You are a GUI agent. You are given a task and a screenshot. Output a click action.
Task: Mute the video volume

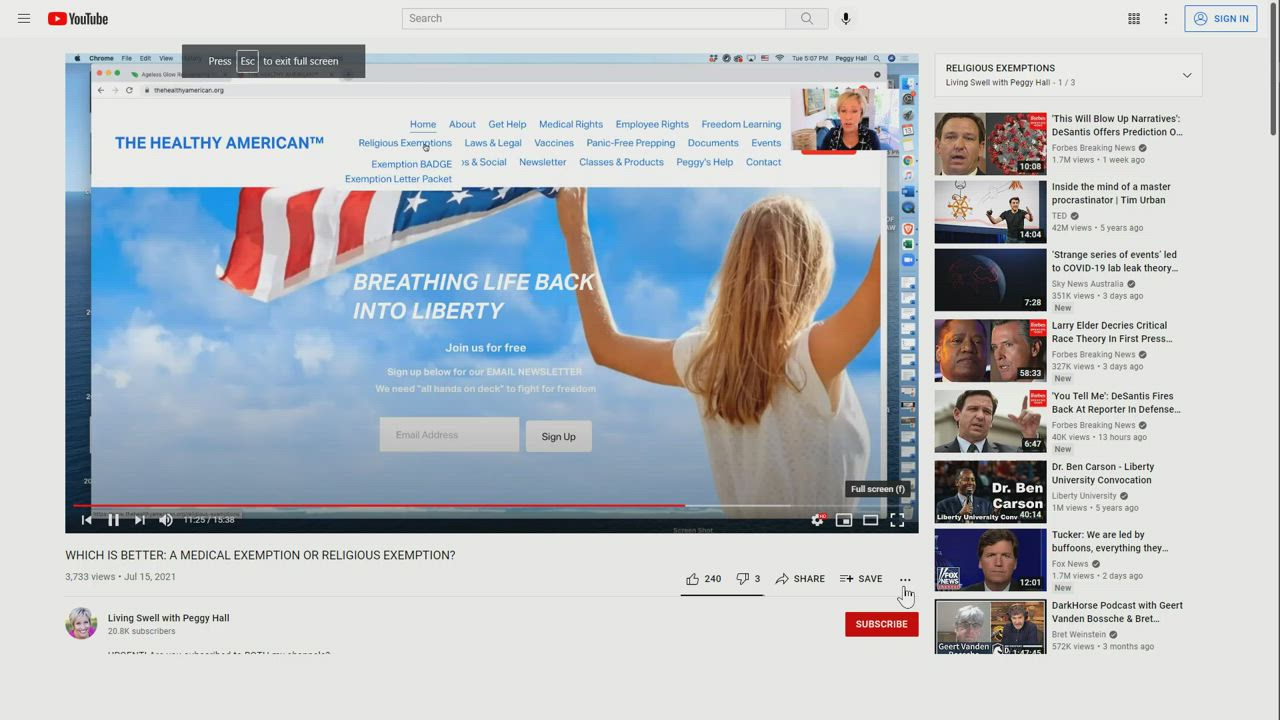coord(166,520)
